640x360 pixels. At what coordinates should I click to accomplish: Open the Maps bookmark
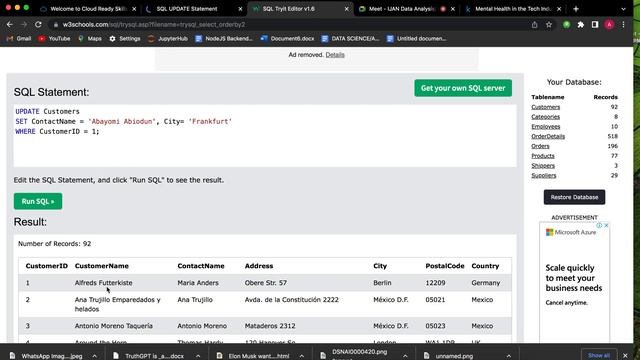pyautogui.click(x=90, y=38)
